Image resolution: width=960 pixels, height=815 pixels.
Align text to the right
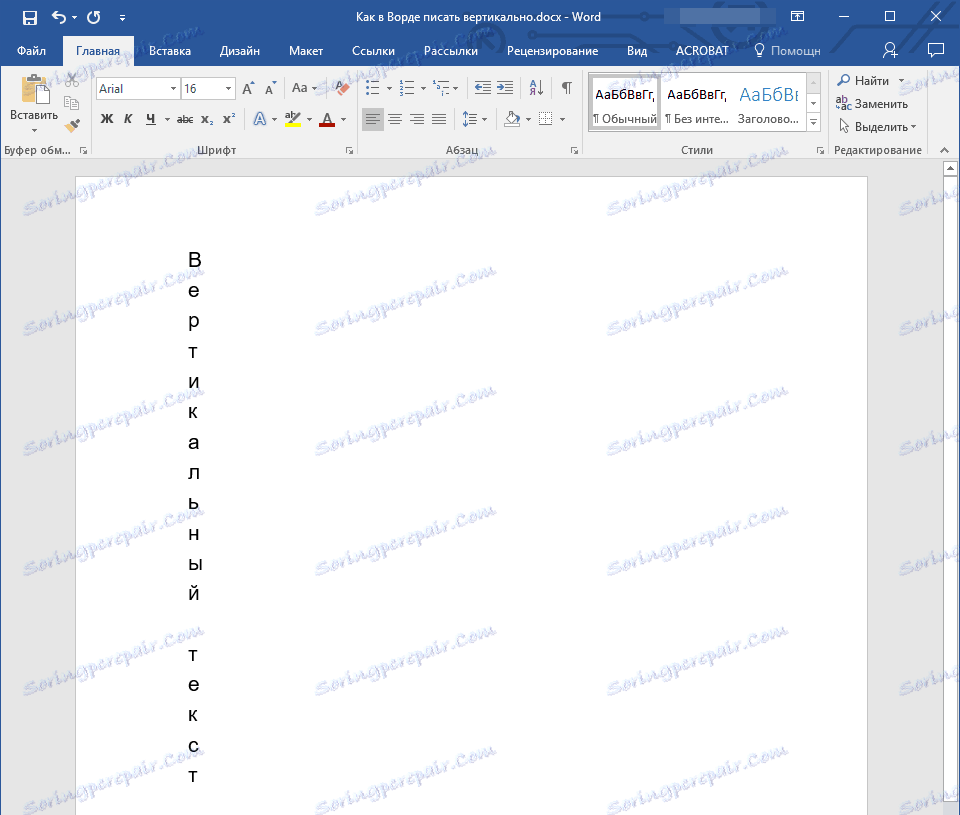(417, 119)
